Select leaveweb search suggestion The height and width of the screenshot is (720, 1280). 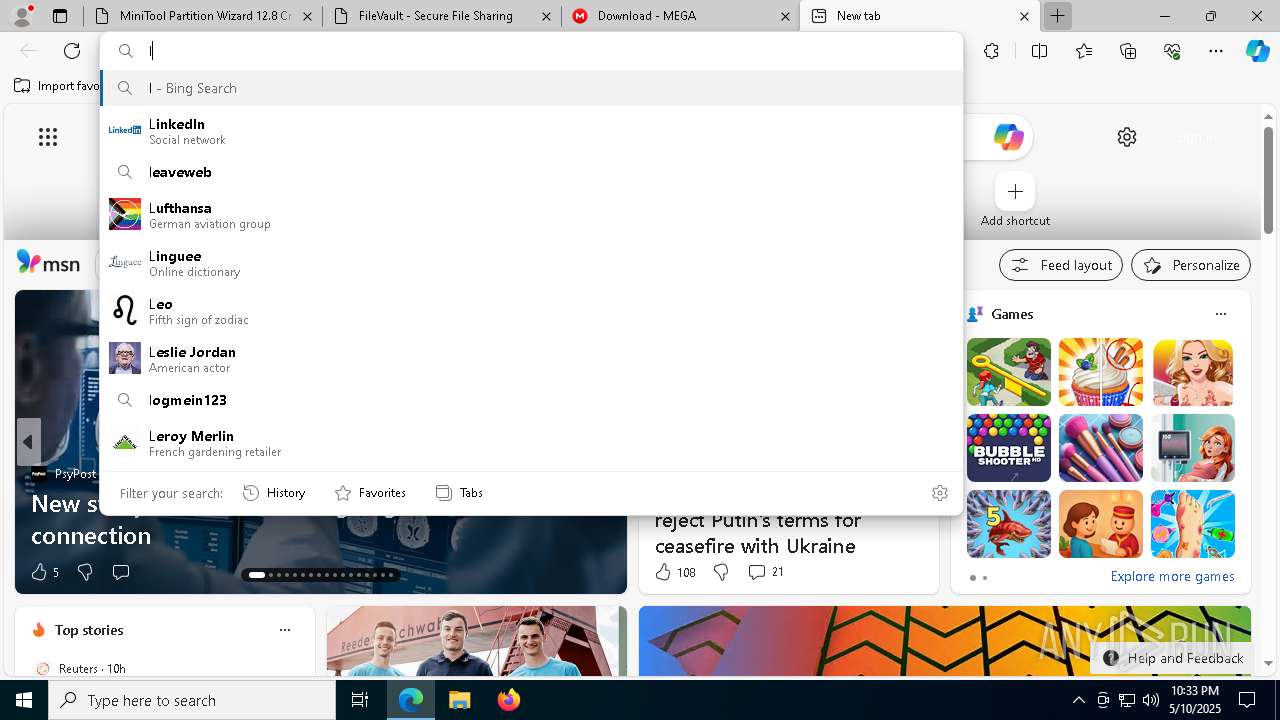532,172
